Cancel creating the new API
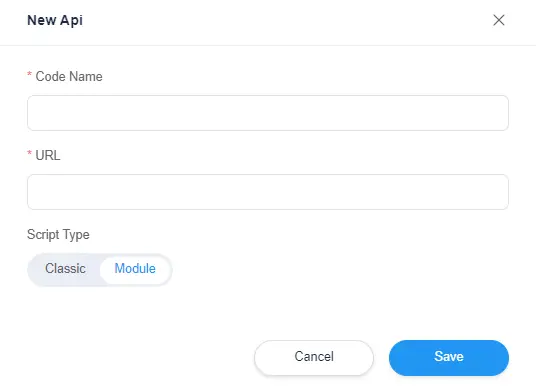 [x=314, y=357]
